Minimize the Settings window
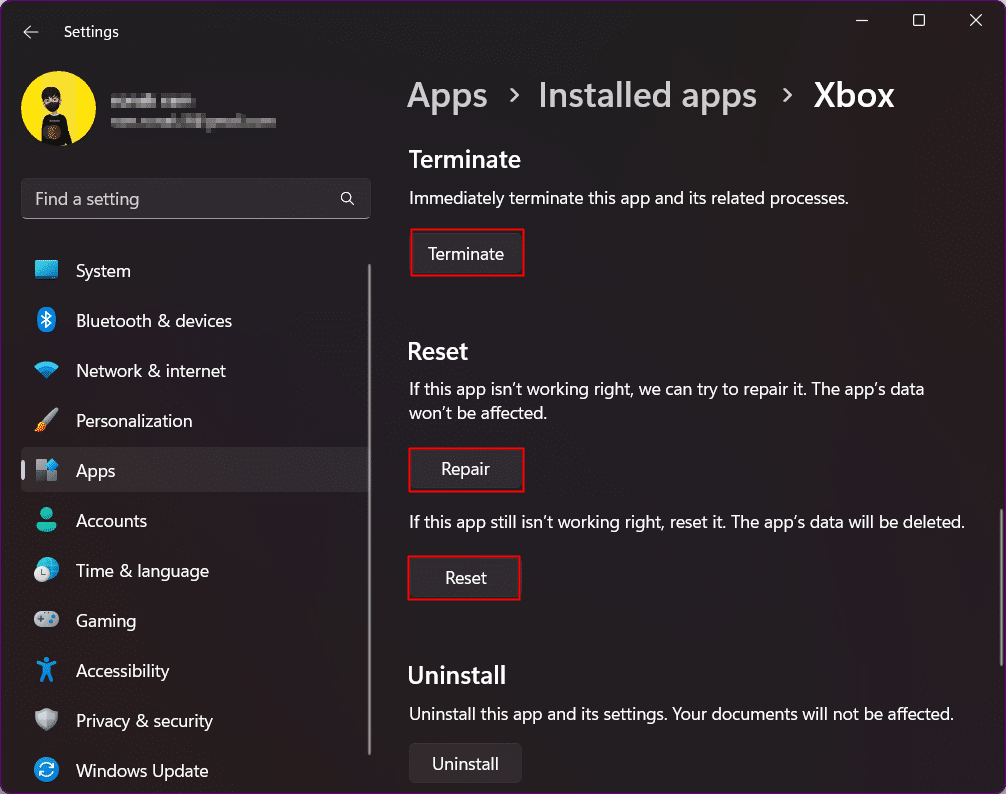This screenshot has height=794, width=1006. click(x=862, y=21)
